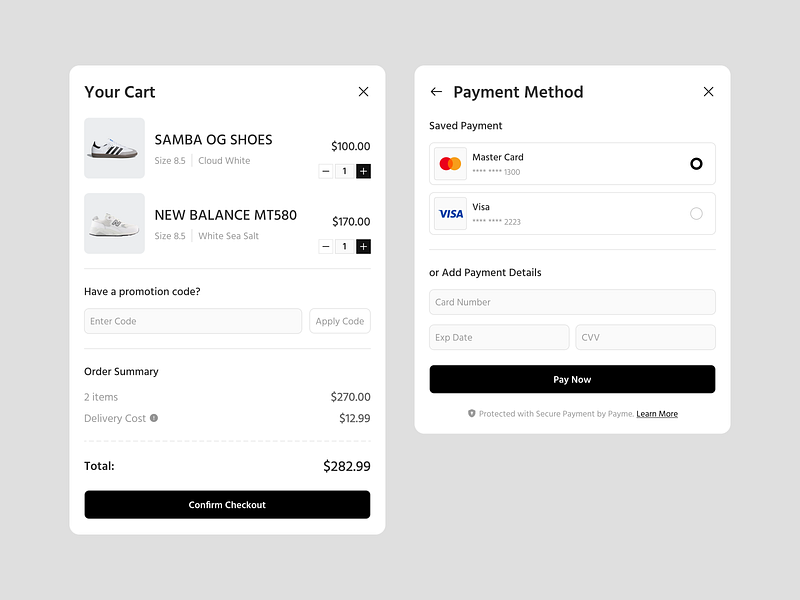Image resolution: width=800 pixels, height=600 pixels.
Task: Click the Exp Date input field
Action: pyautogui.click(x=499, y=337)
